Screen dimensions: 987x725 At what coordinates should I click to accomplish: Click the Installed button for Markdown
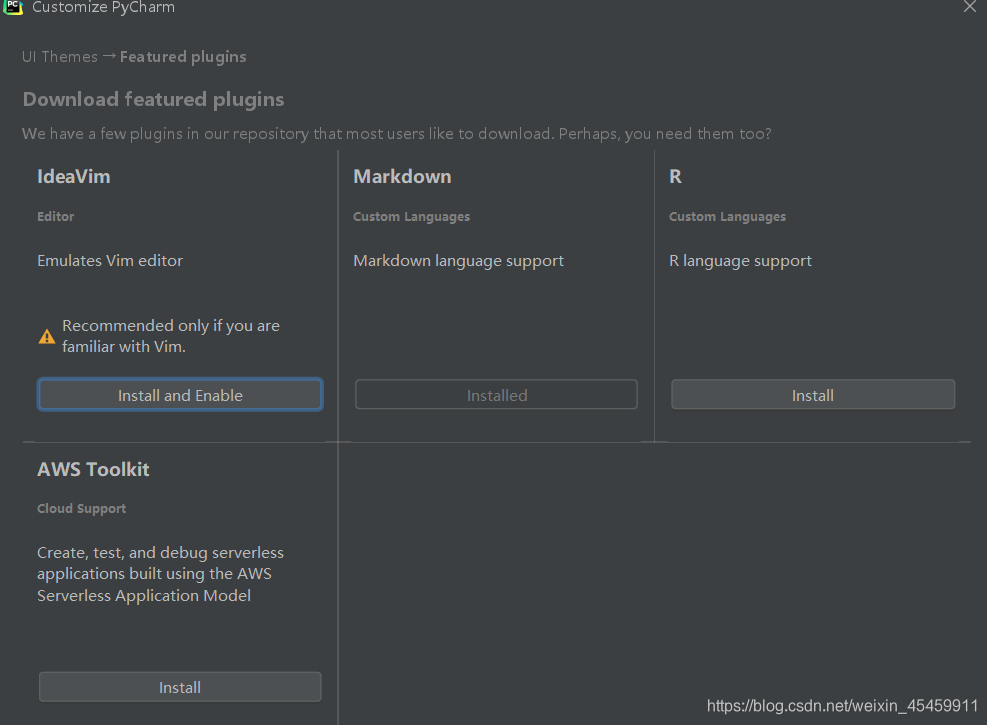point(496,395)
